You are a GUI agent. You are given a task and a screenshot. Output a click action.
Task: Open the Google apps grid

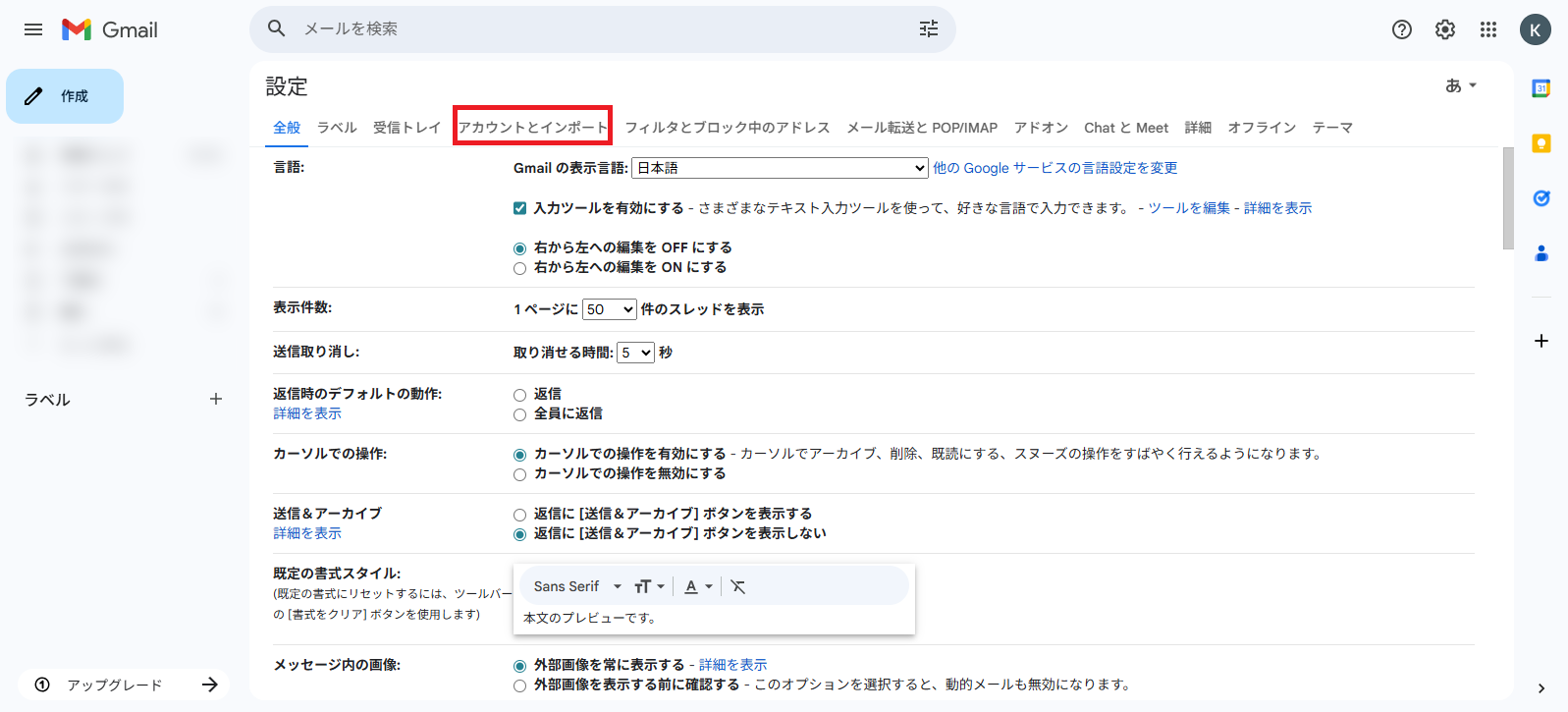pos(1487,29)
